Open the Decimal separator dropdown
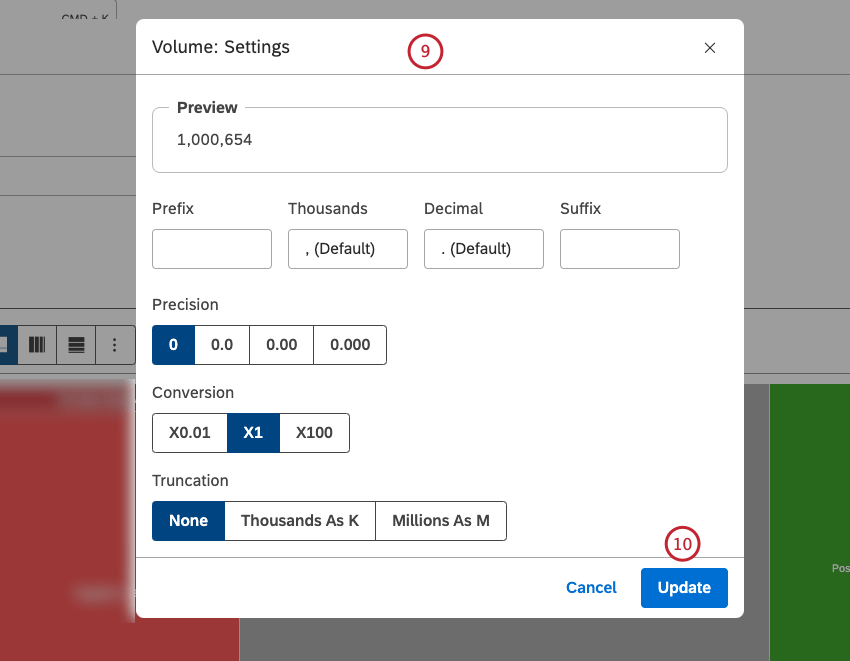The image size is (850, 661). pyautogui.click(x=483, y=249)
